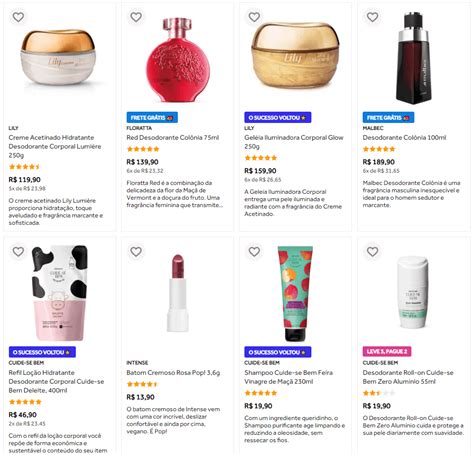This screenshot has height=455, width=474.
Task: Toggle wishlist heart on Refil Loção Hidratante
Action: tap(18, 252)
